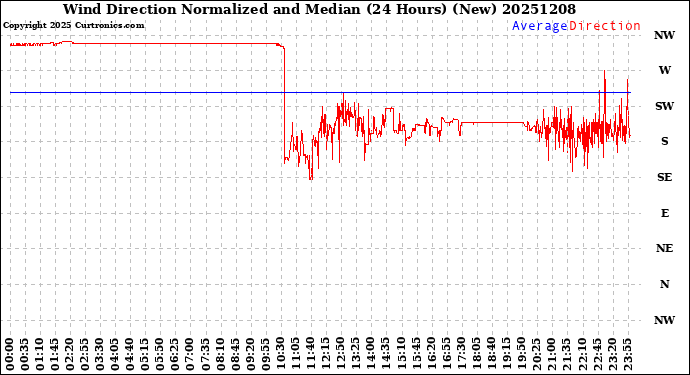Image resolution: width=690 pixels, height=375 pixels.
Task: Click the 07:00 time label
Action: (x=190, y=355)
